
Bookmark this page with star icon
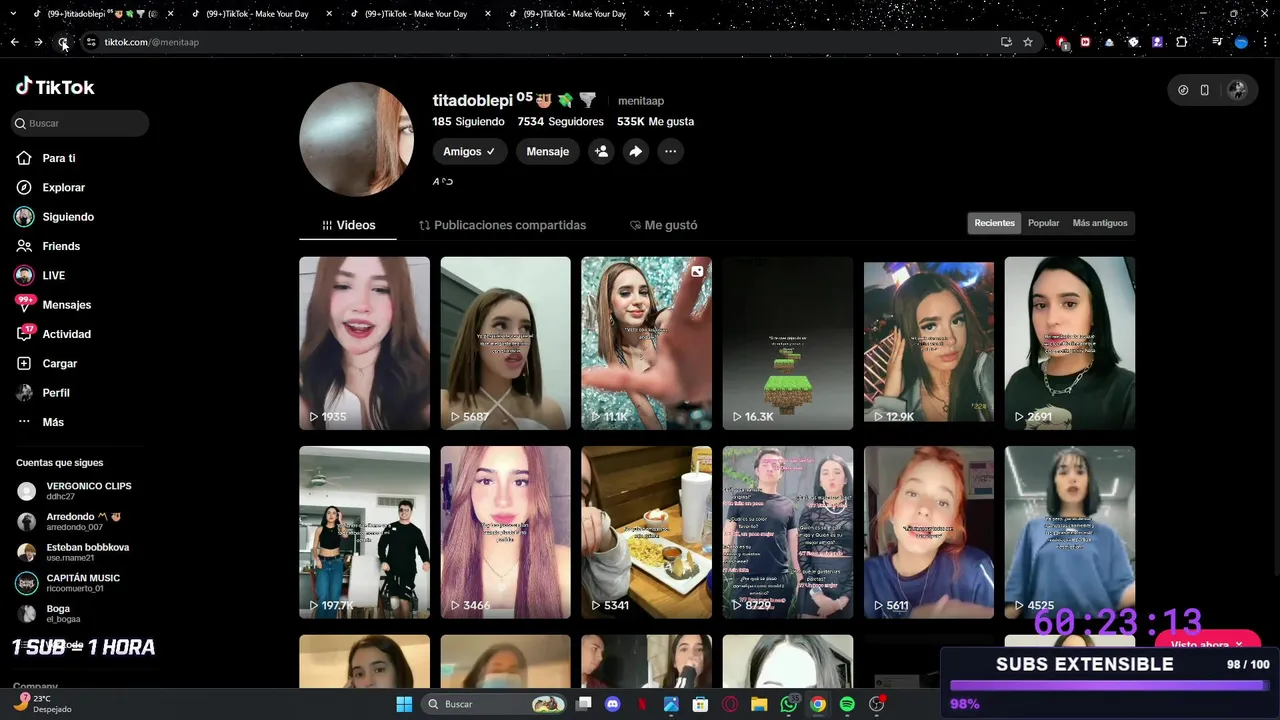[1028, 42]
